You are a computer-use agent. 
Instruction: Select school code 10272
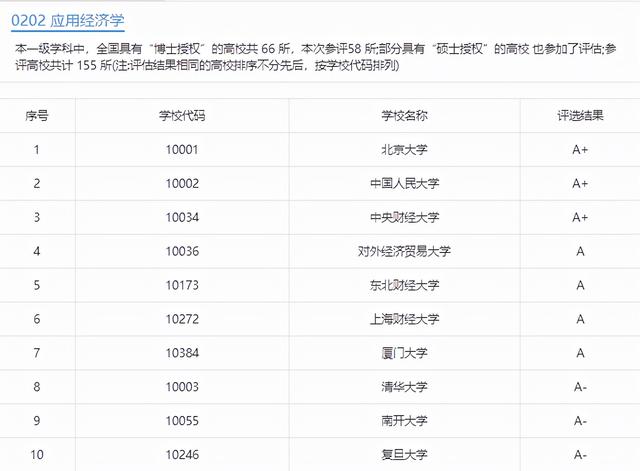click(182, 319)
